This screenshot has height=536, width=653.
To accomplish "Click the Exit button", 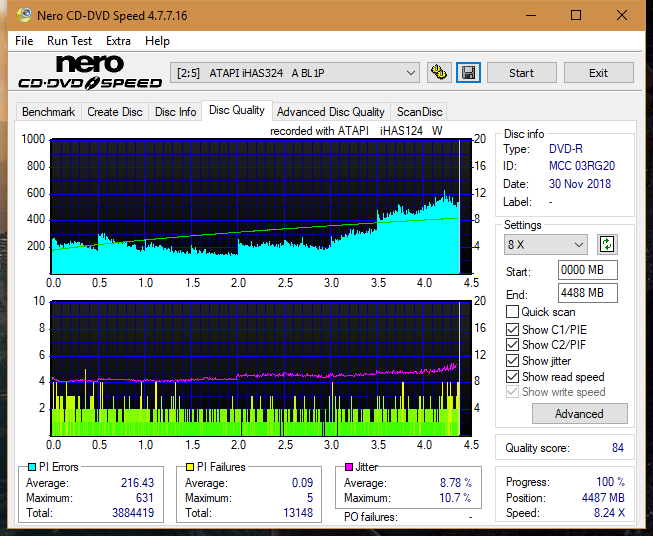I will point(598,73).
